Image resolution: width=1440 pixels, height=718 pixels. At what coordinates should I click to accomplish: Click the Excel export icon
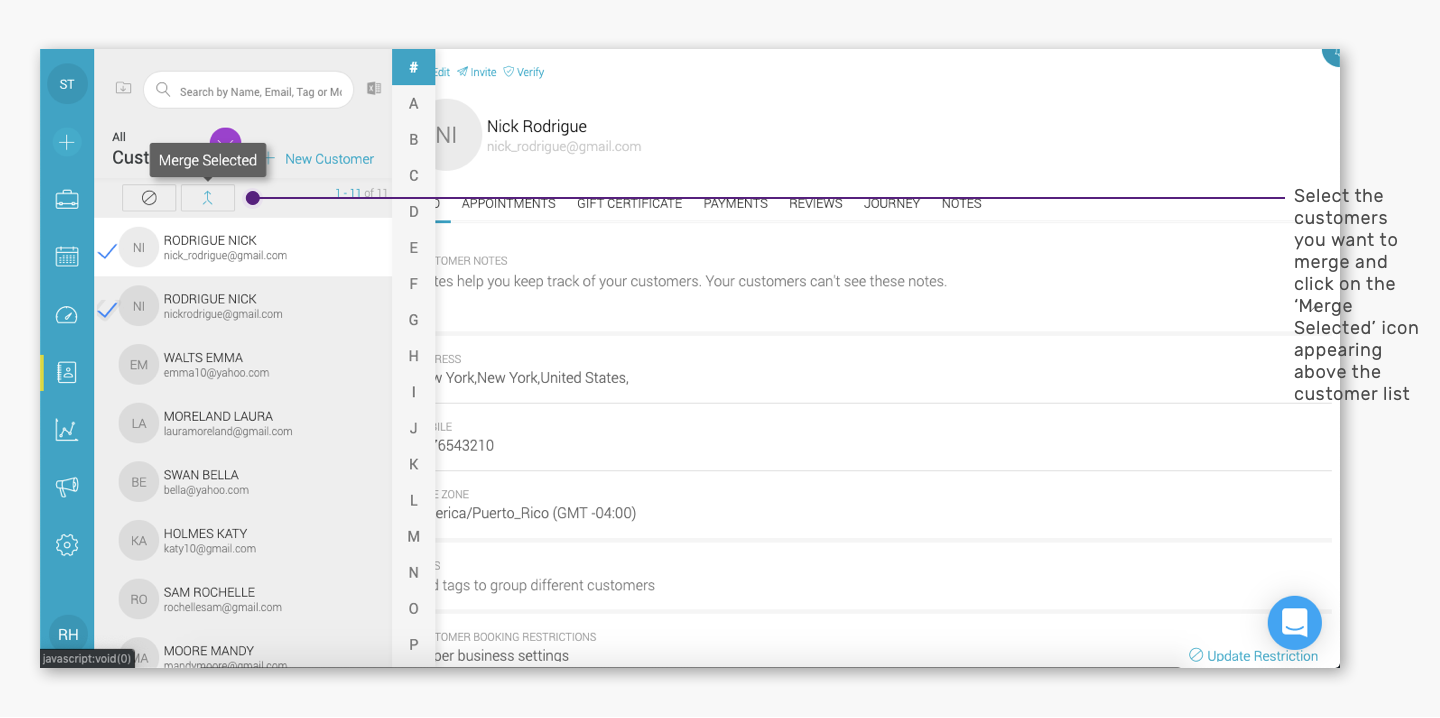click(374, 88)
